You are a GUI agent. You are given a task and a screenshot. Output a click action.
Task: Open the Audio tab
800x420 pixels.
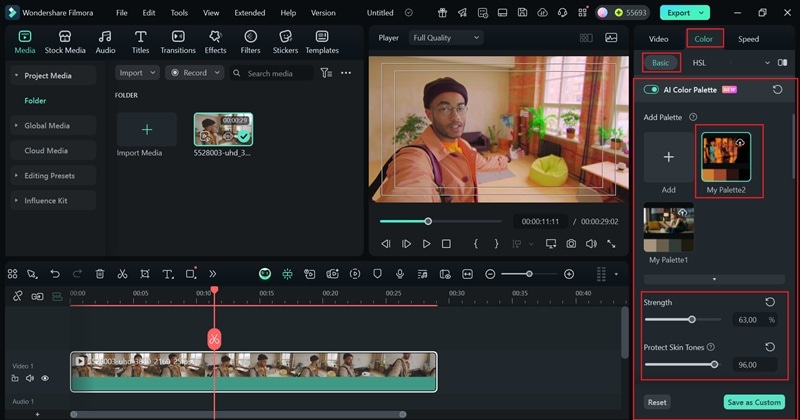click(105, 42)
